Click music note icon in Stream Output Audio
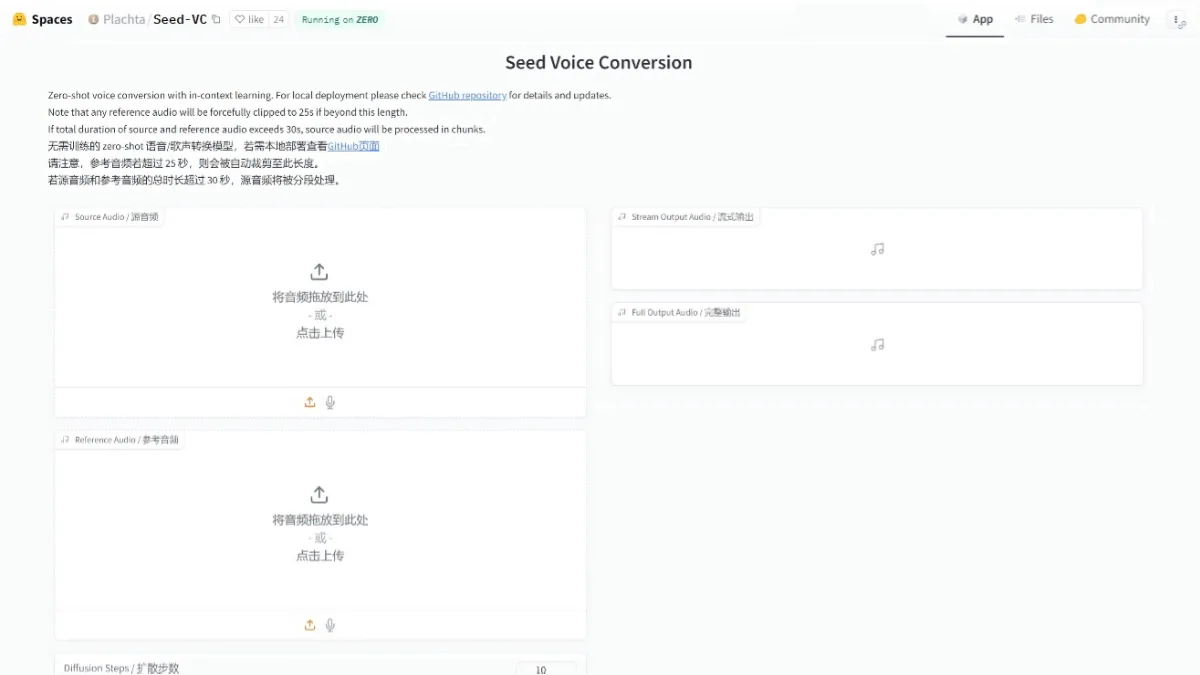Screen dimensions: 1200x675 pos(877,249)
